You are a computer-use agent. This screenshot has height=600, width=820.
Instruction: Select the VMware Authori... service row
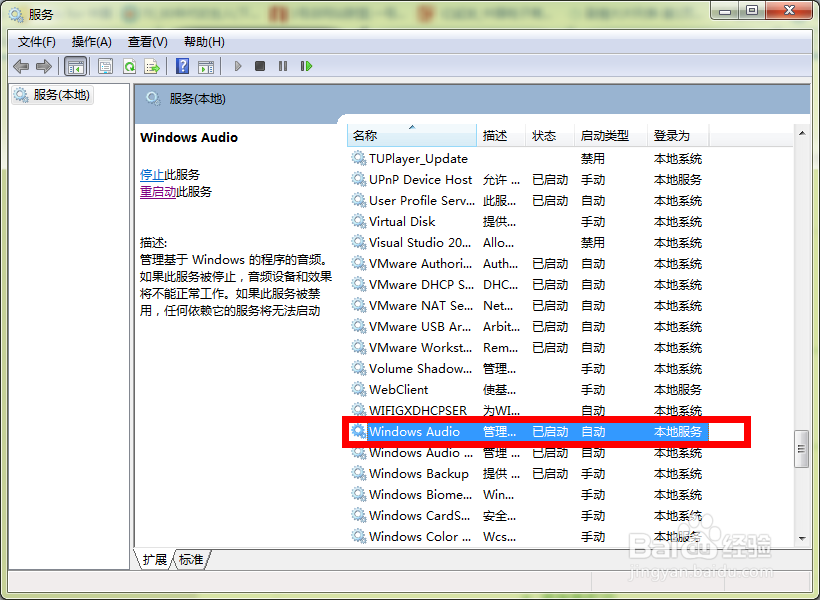tap(528, 264)
